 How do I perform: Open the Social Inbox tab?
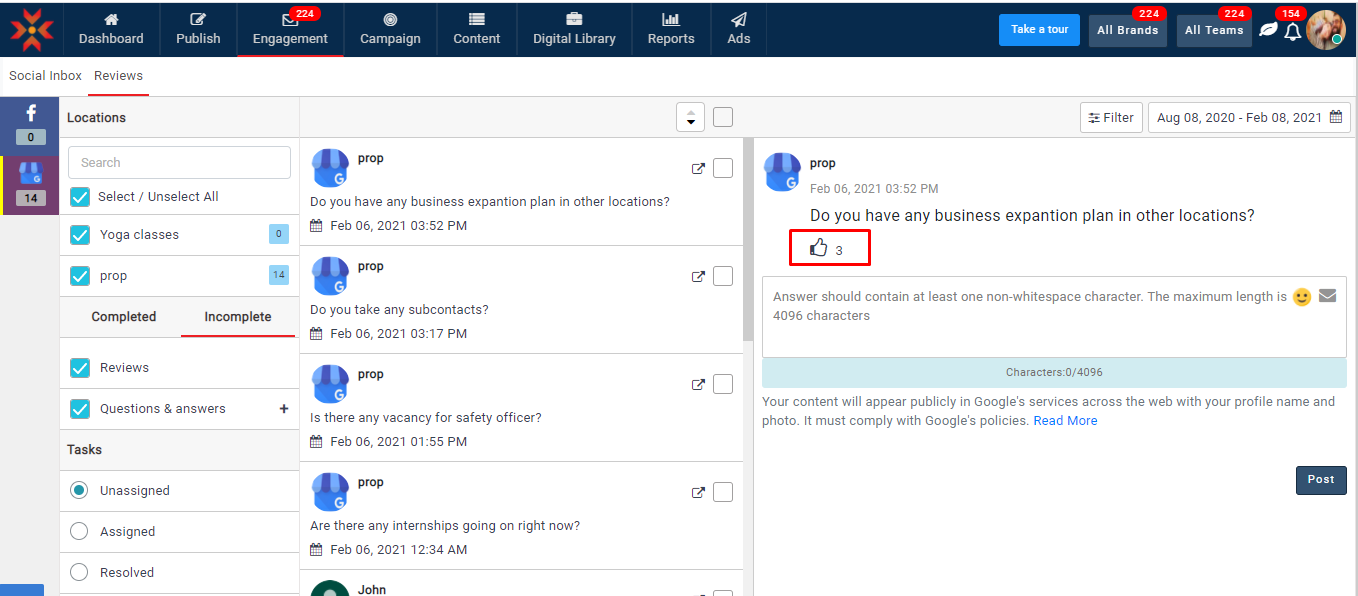point(45,76)
